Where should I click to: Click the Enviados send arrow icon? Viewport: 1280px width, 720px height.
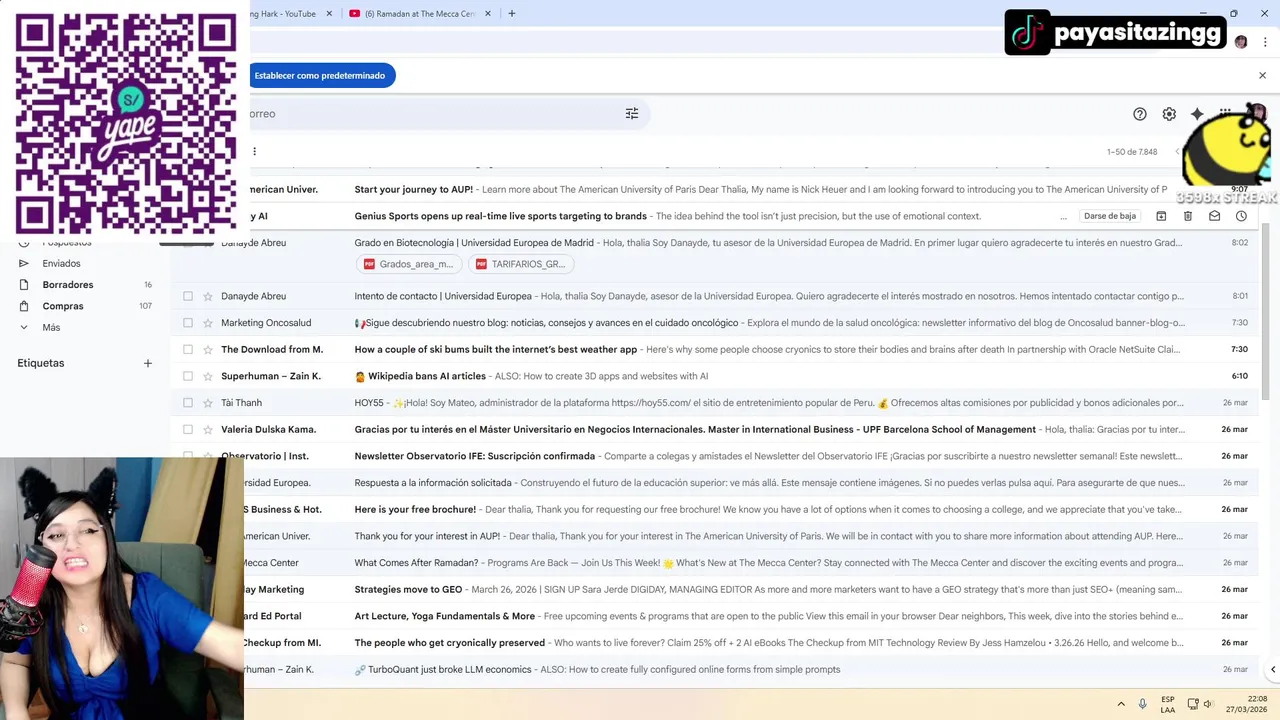pyautogui.click(x=24, y=264)
